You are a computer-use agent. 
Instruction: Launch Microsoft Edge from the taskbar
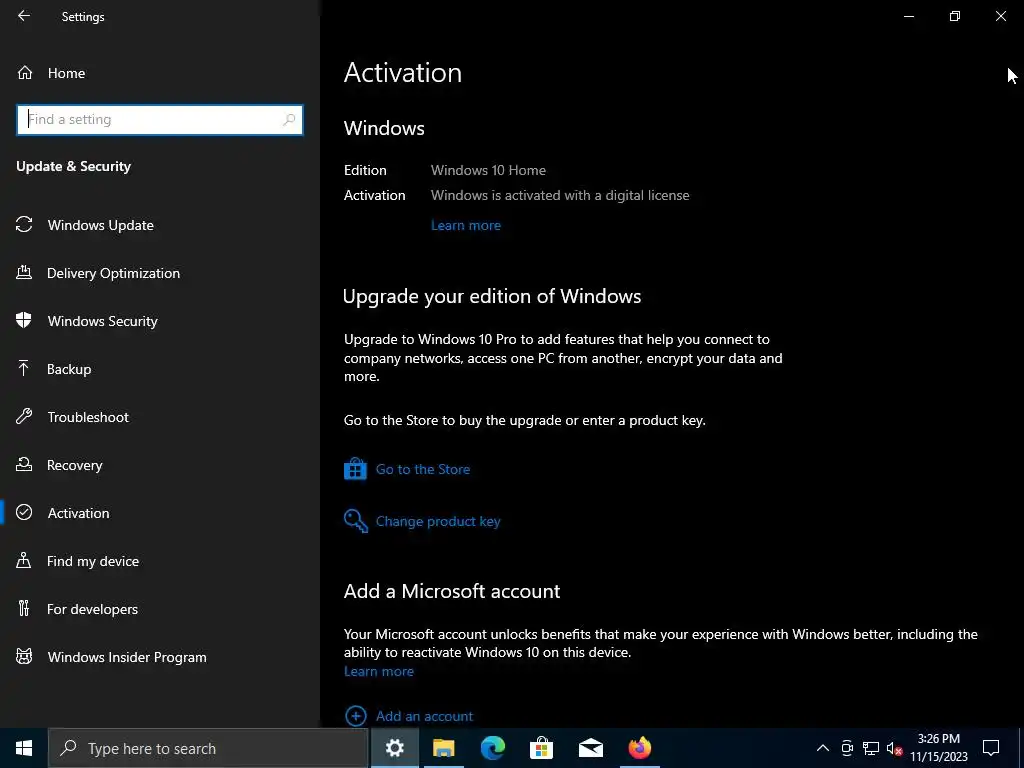coord(493,748)
